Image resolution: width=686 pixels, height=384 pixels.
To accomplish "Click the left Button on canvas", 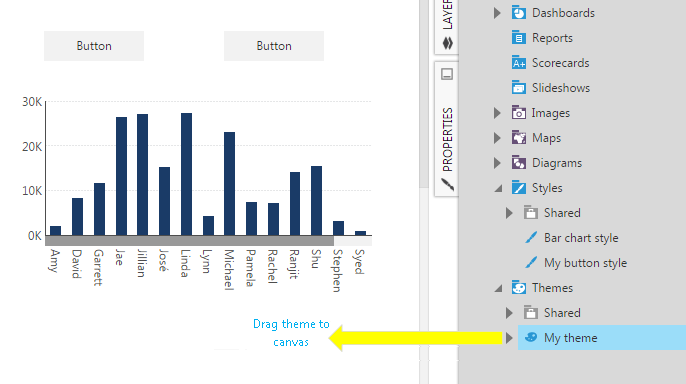I will 94,46.
